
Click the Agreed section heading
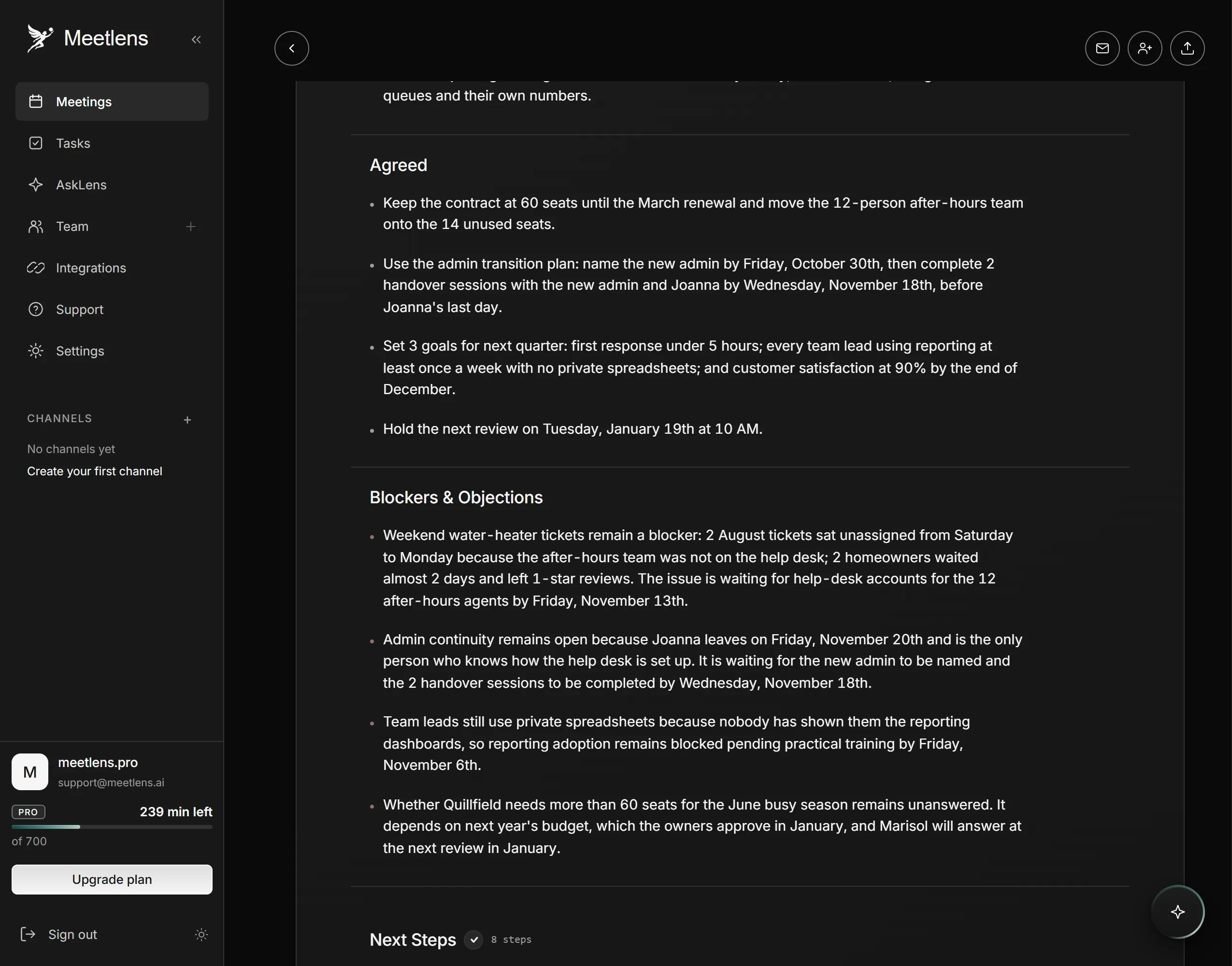(398, 165)
